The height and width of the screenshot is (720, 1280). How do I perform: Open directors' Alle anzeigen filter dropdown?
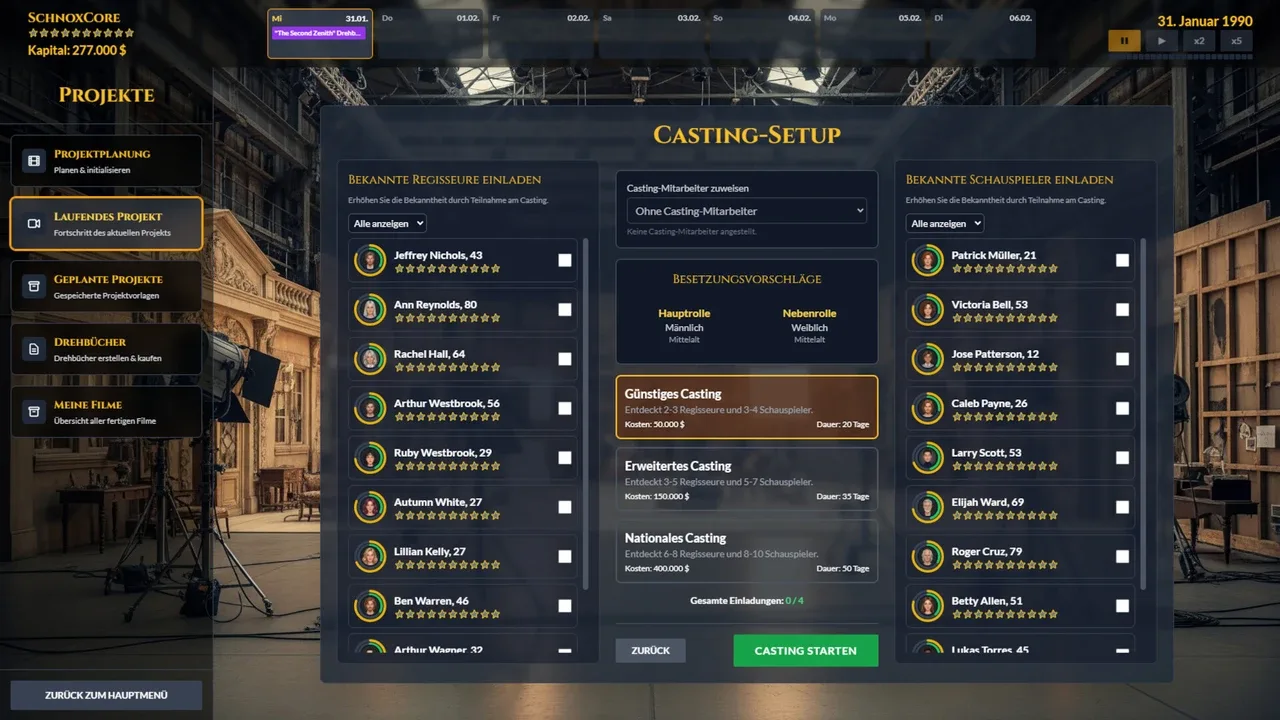coord(387,224)
